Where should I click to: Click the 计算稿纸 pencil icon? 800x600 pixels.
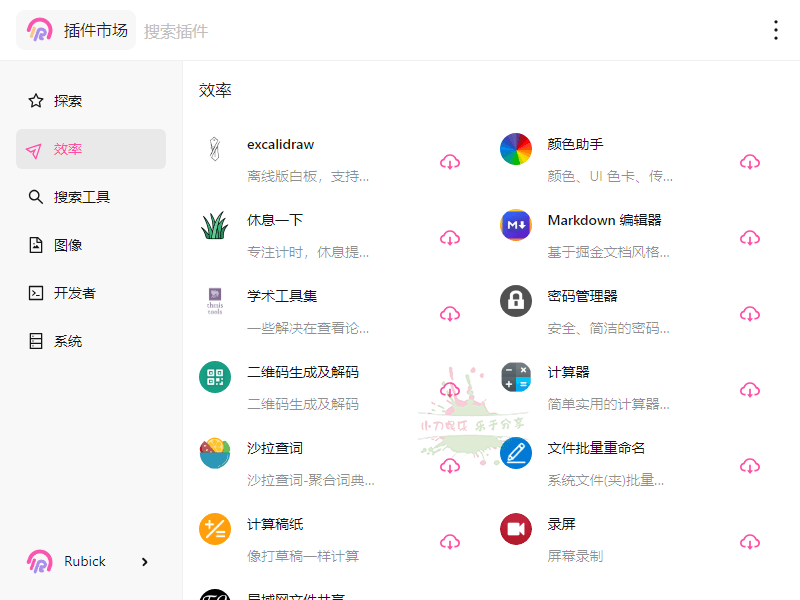point(214,530)
